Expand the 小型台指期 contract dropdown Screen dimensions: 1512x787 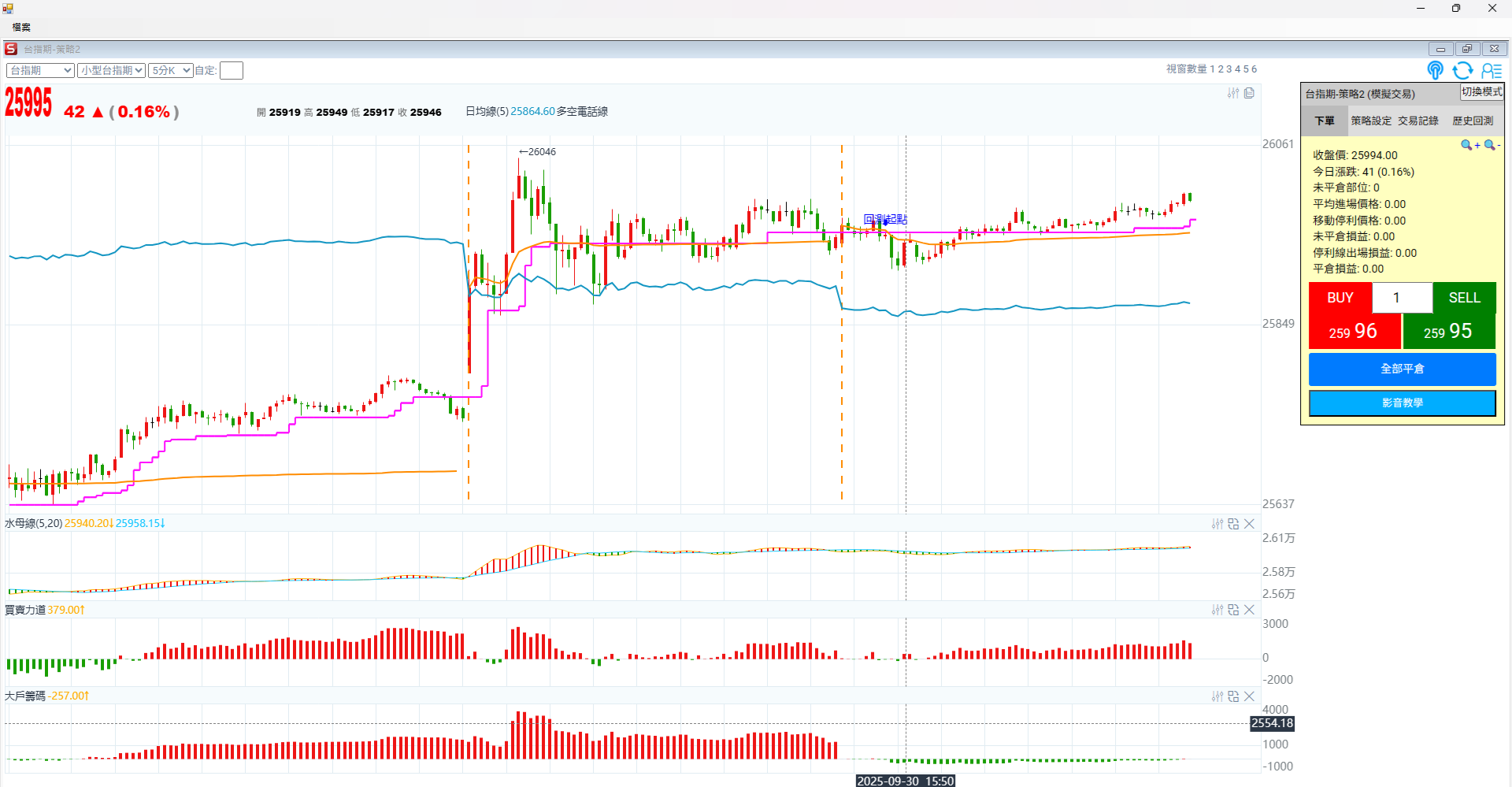(x=111, y=71)
